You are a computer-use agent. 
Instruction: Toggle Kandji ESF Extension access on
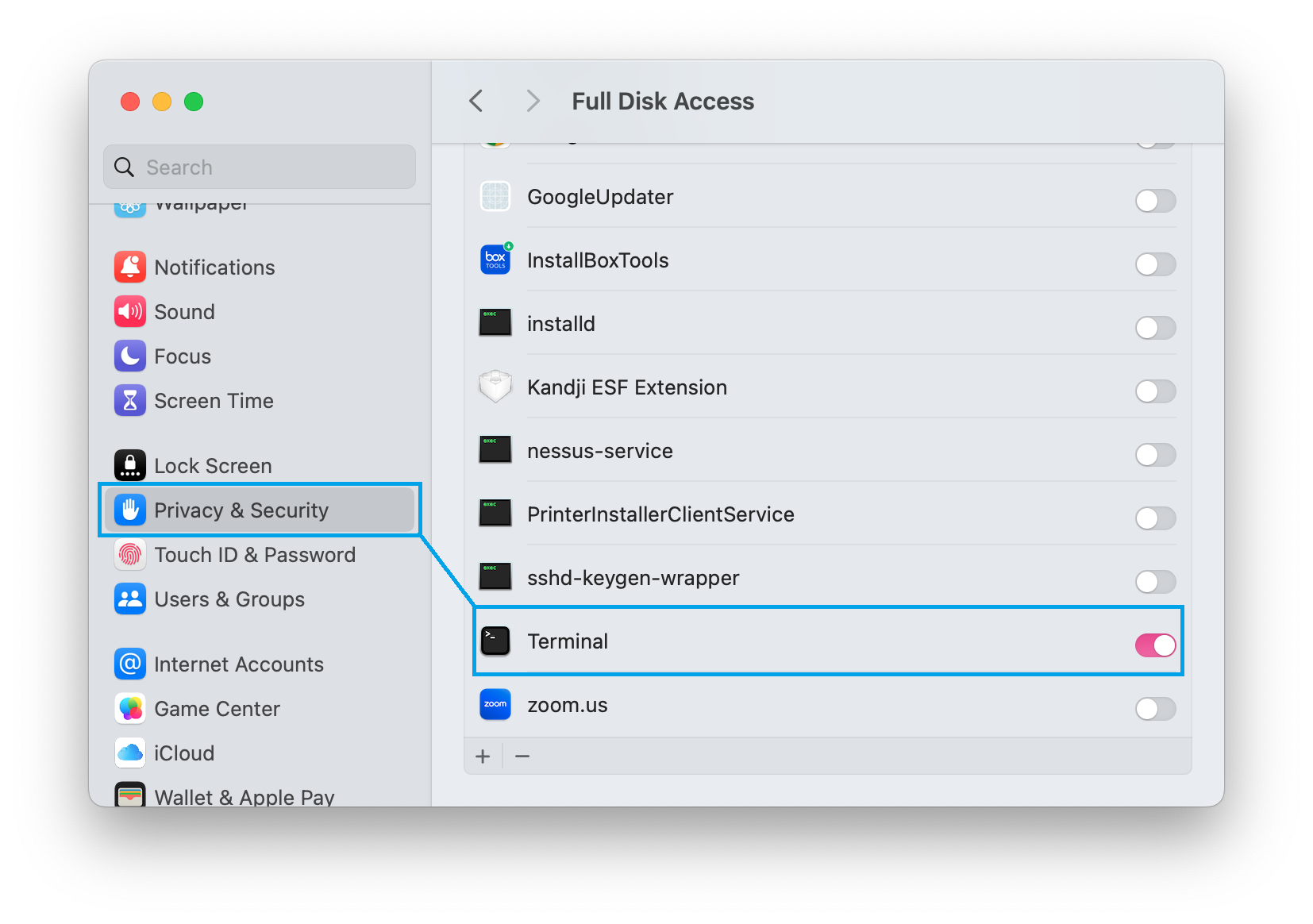pos(1155,391)
